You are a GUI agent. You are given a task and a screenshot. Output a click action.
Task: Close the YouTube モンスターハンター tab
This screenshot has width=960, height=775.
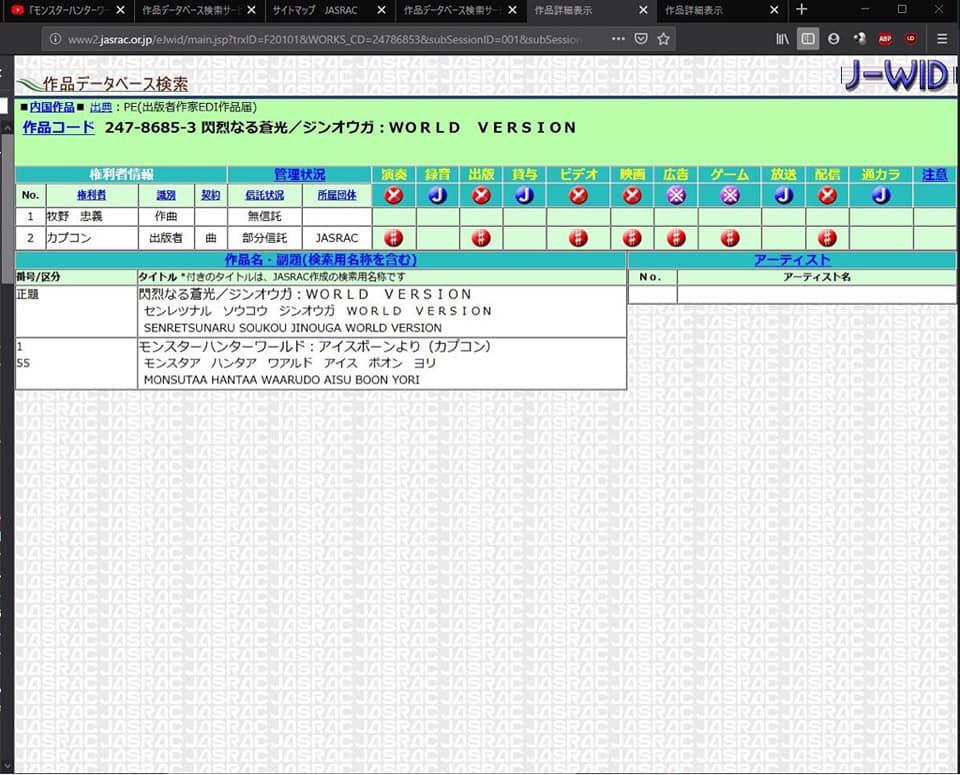[x=120, y=10]
